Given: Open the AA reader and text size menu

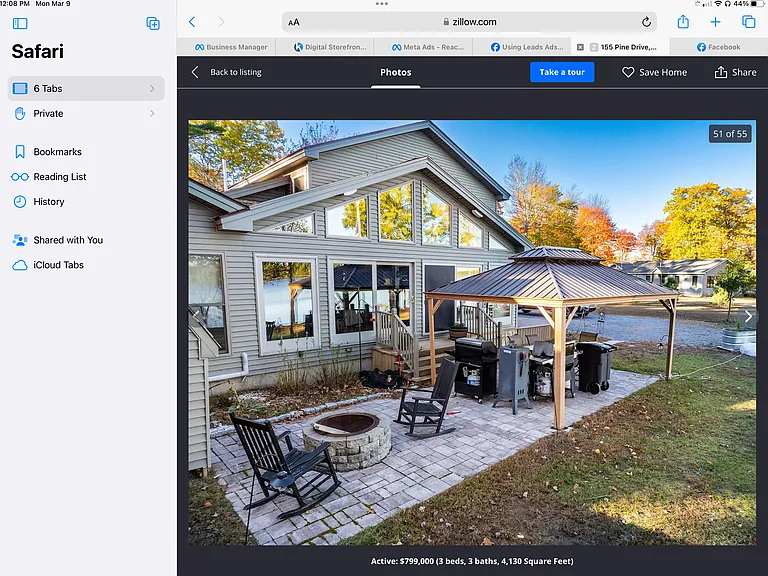Looking at the screenshot, I should tap(293, 22).
